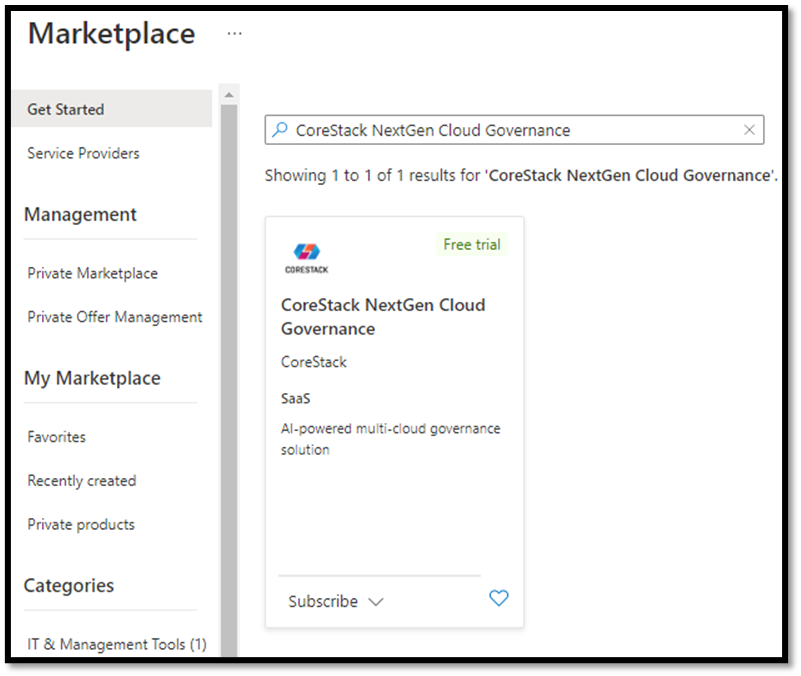Open Private products
This screenshot has height=676, width=801.
tap(80, 524)
